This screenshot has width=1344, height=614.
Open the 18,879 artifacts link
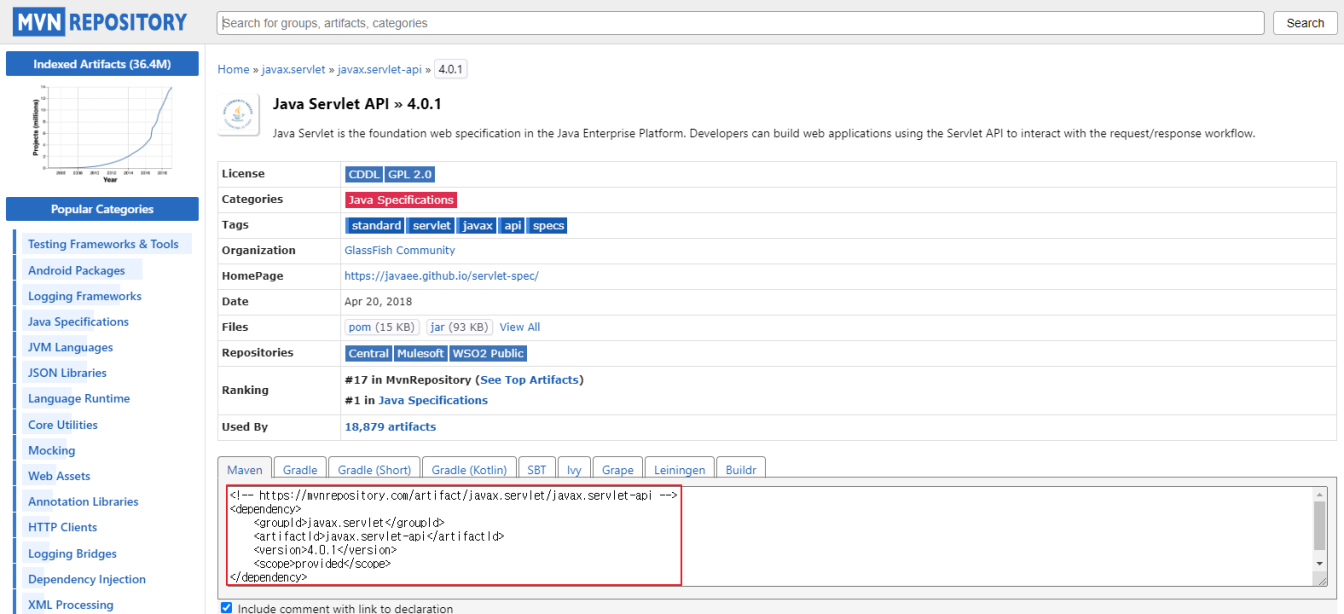[x=390, y=427]
